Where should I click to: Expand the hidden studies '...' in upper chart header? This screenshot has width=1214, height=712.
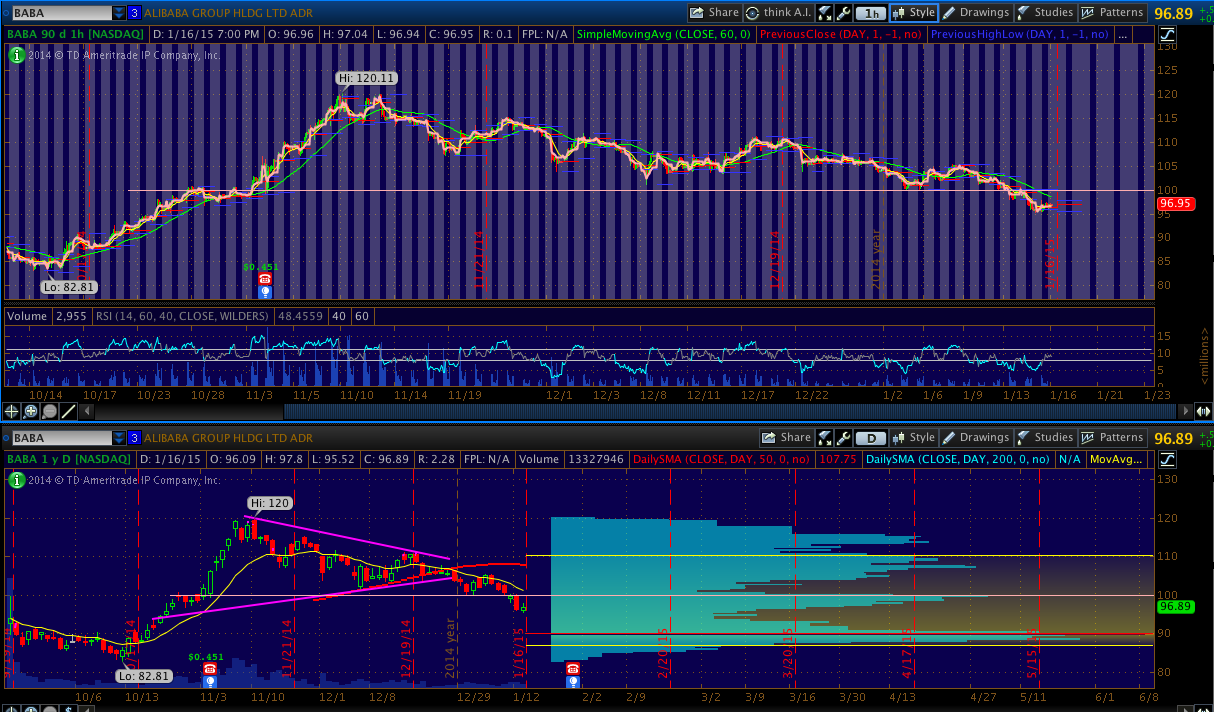pos(1122,34)
